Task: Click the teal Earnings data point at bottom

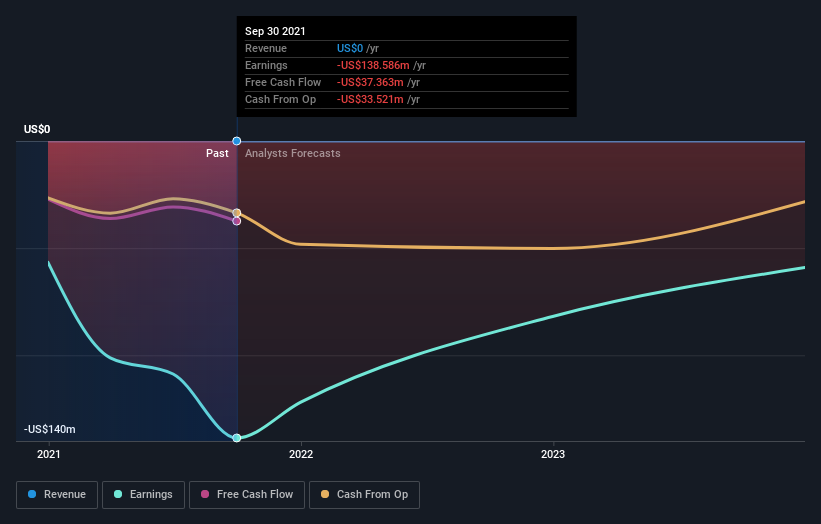Action: click(x=237, y=438)
